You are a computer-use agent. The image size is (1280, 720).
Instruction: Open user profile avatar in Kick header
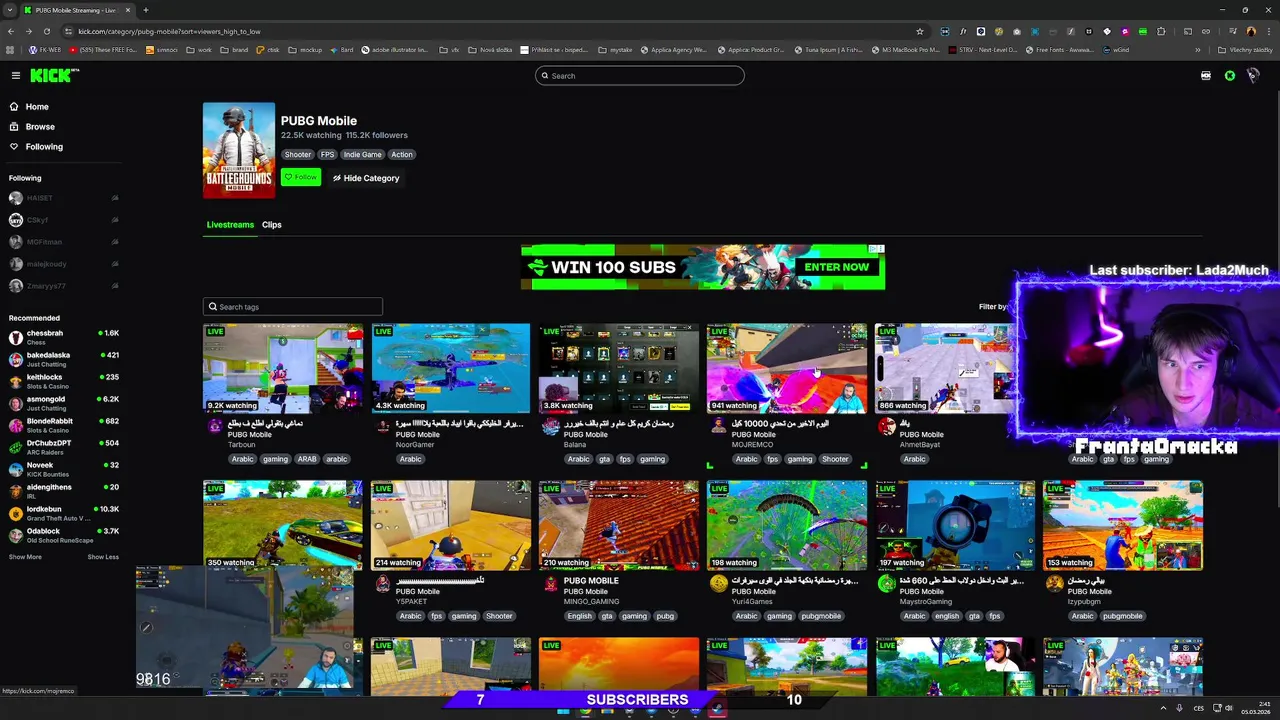pyautogui.click(x=1252, y=76)
